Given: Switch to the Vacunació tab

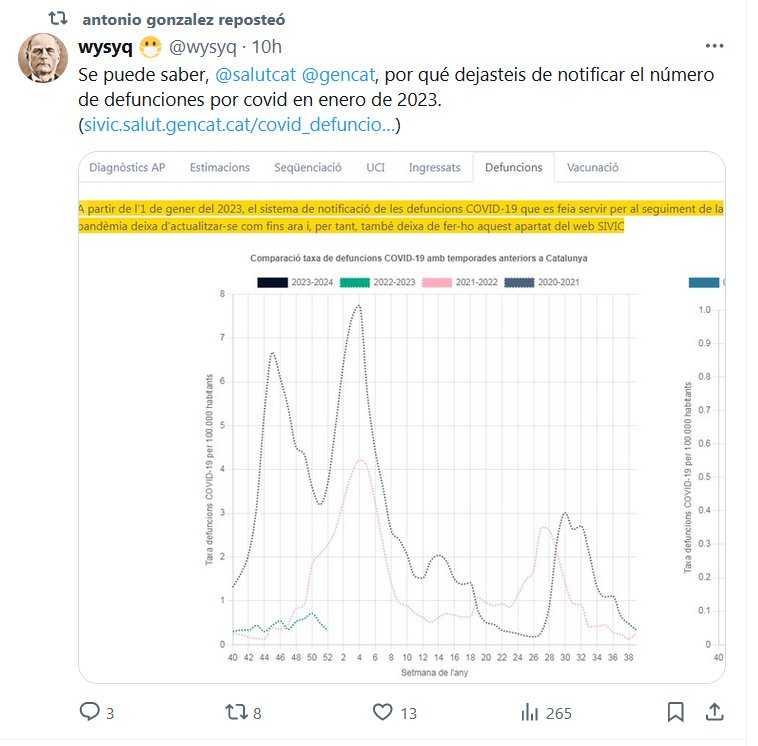Looking at the screenshot, I should click(x=593, y=168).
